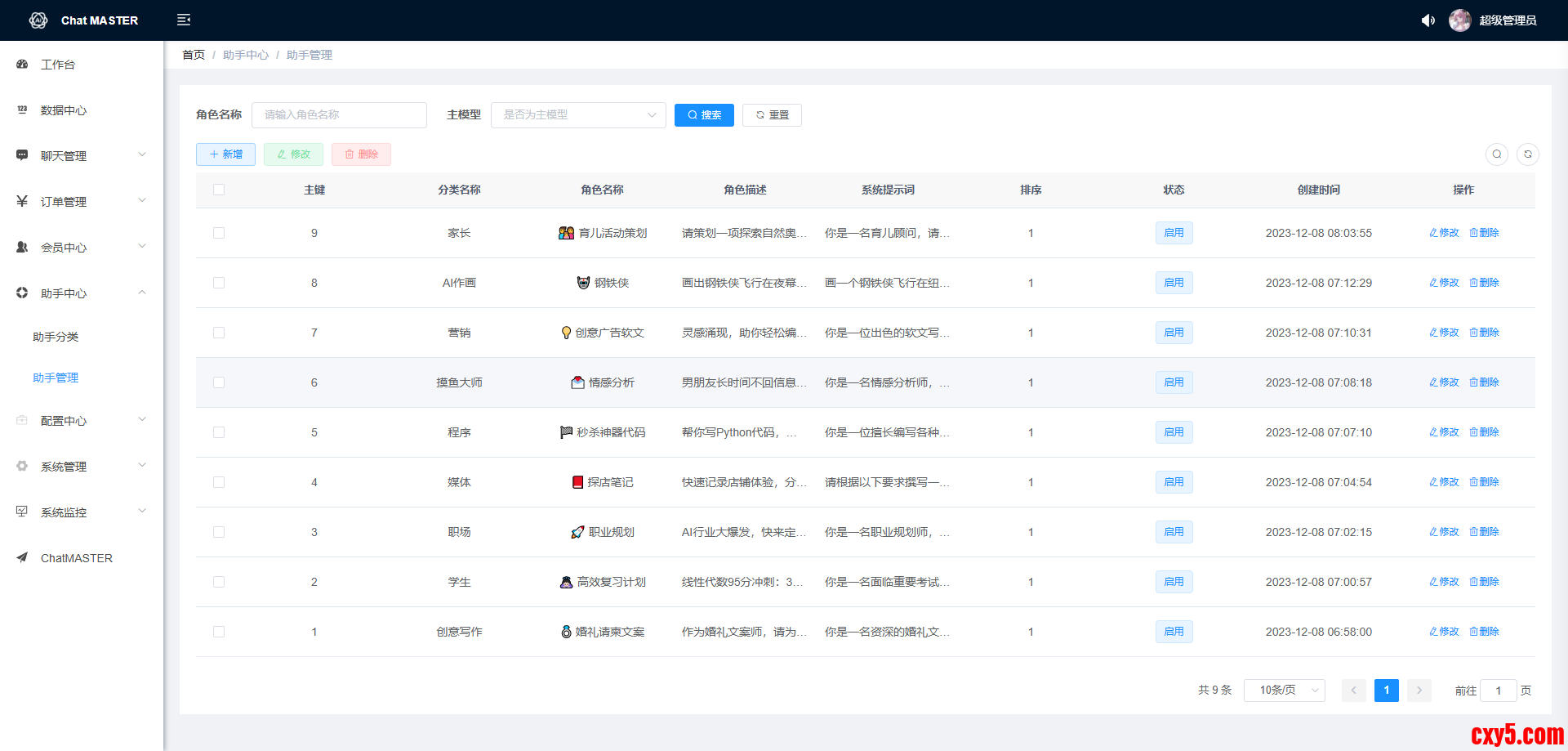Open the 主模型 dropdown selector
This screenshot has width=1568, height=751.
pos(578,115)
